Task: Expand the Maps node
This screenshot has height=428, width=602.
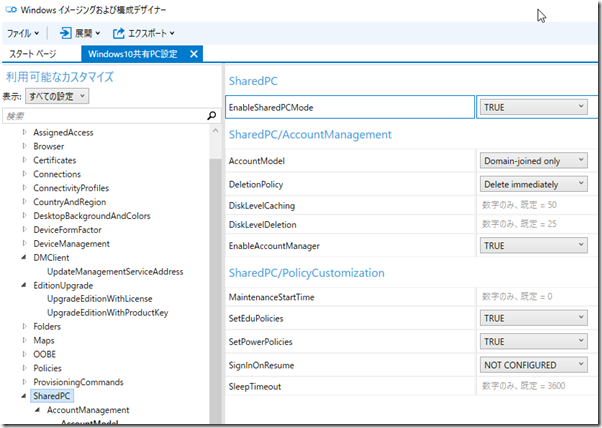Action: [x=25, y=340]
